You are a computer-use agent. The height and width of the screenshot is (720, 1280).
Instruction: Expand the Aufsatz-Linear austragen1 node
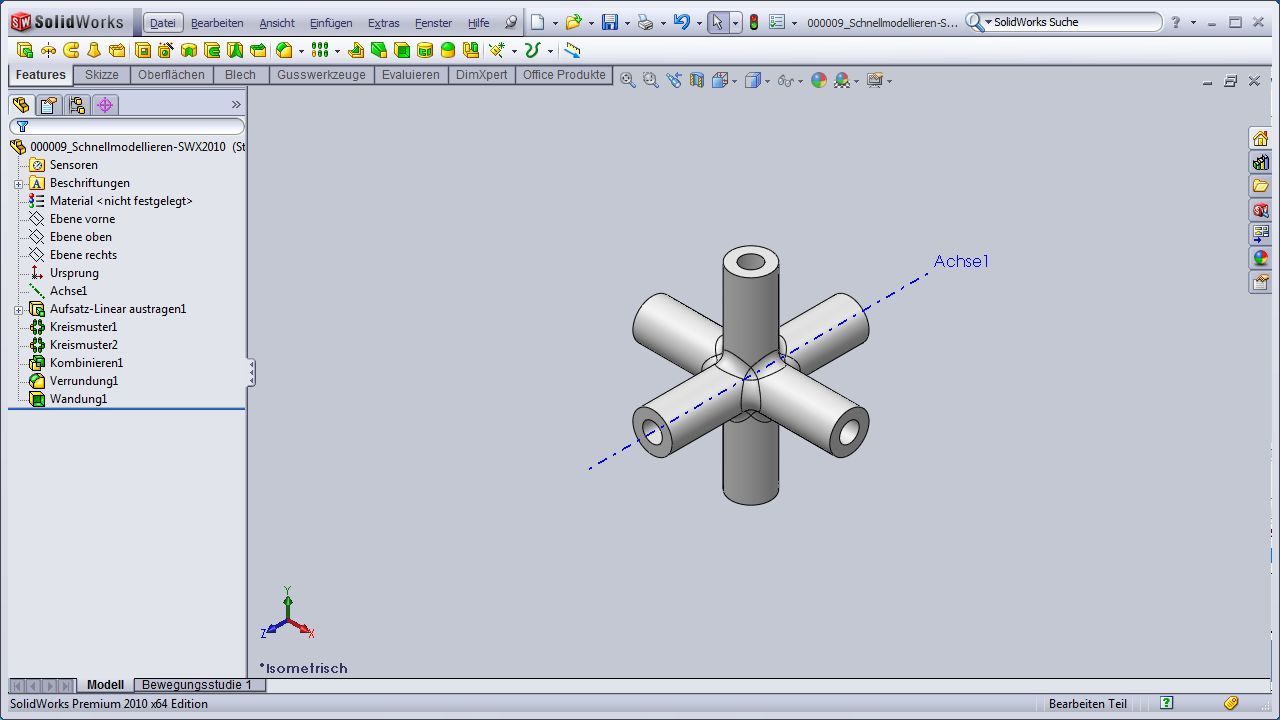click(18, 310)
